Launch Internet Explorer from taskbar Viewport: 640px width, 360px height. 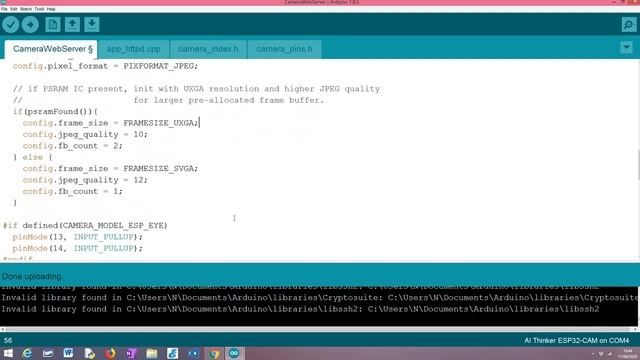27,353
